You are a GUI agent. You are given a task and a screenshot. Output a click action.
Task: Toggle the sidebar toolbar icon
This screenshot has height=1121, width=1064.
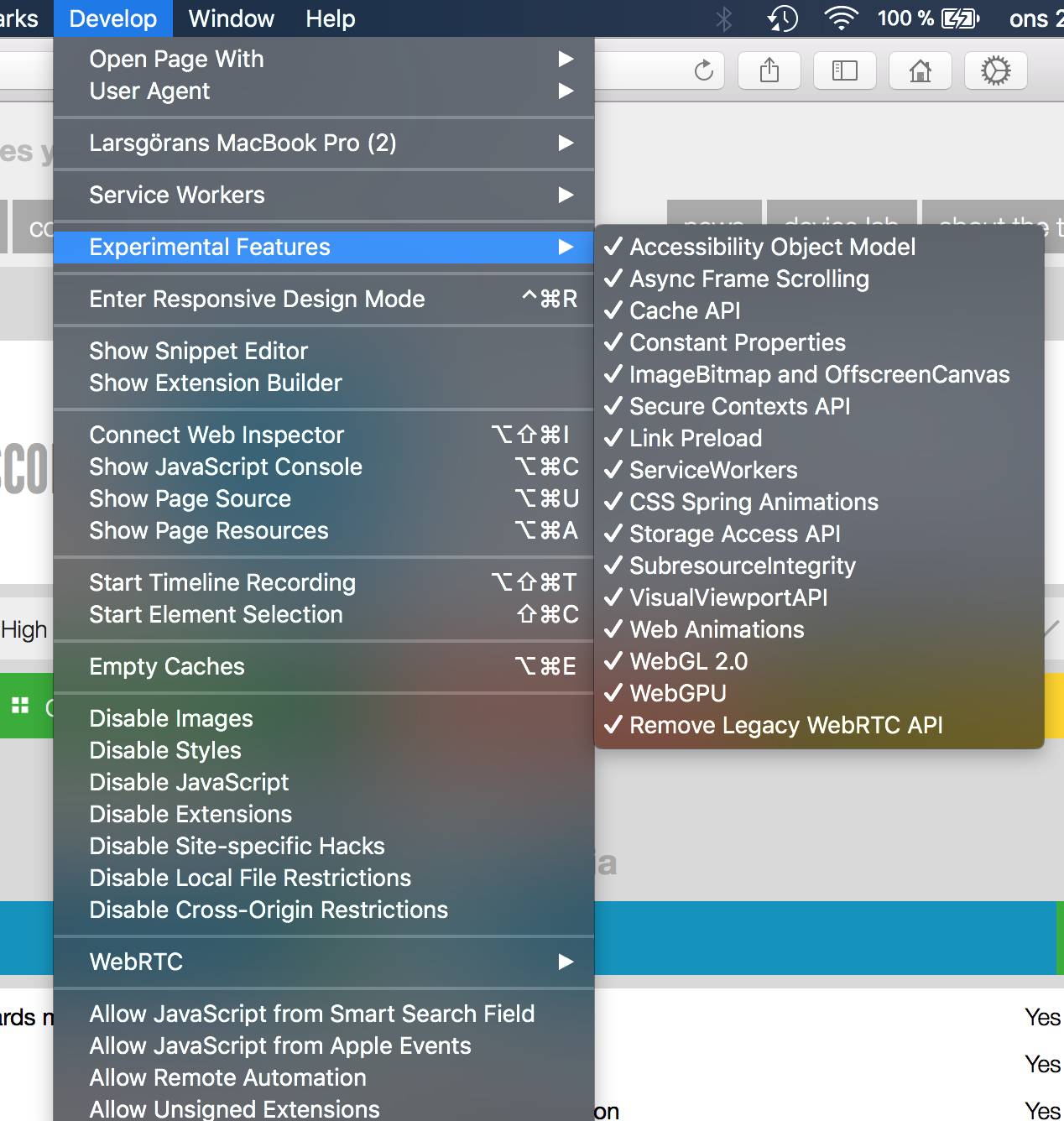pyautogui.click(x=845, y=70)
